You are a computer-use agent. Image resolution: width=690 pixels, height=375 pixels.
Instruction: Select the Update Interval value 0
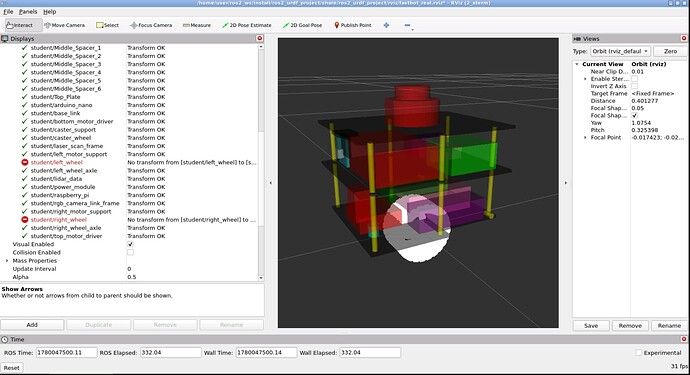click(x=129, y=268)
